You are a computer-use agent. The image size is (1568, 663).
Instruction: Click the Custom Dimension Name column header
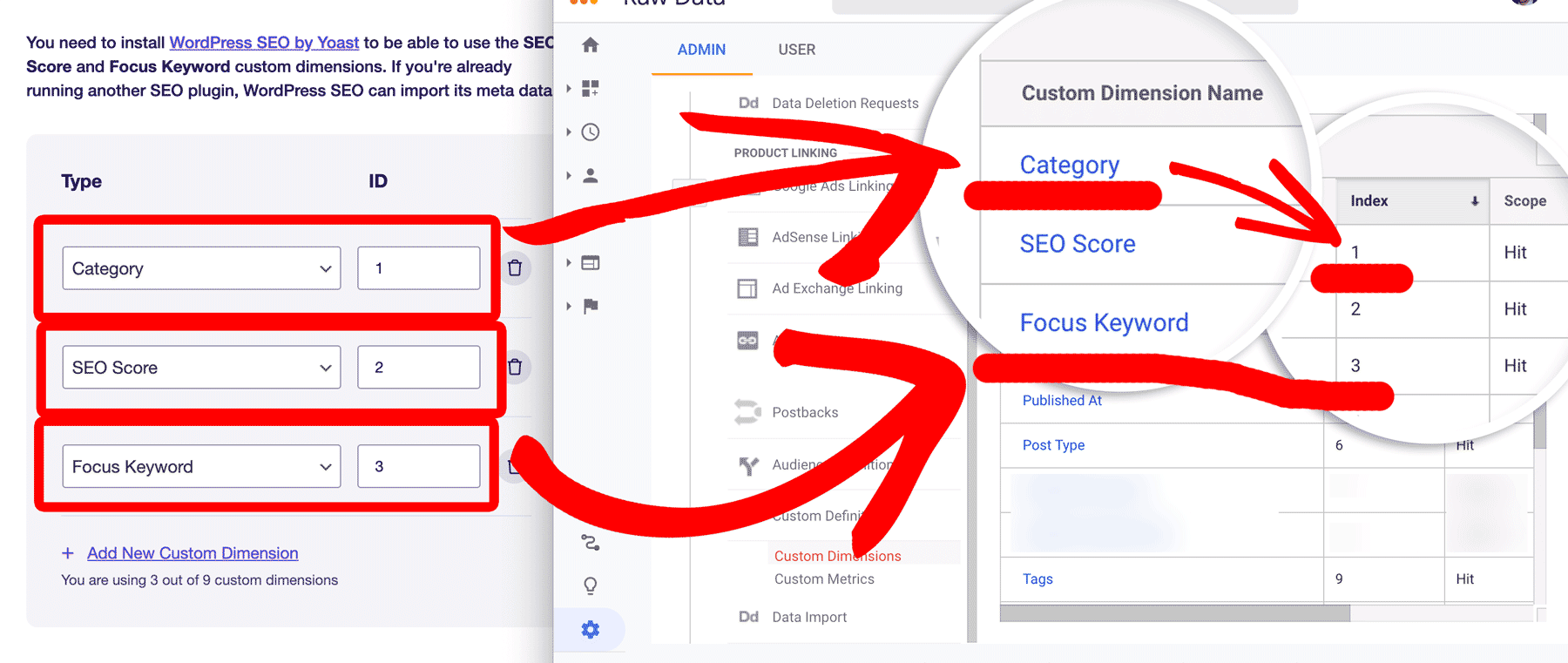tap(1142, 93)
